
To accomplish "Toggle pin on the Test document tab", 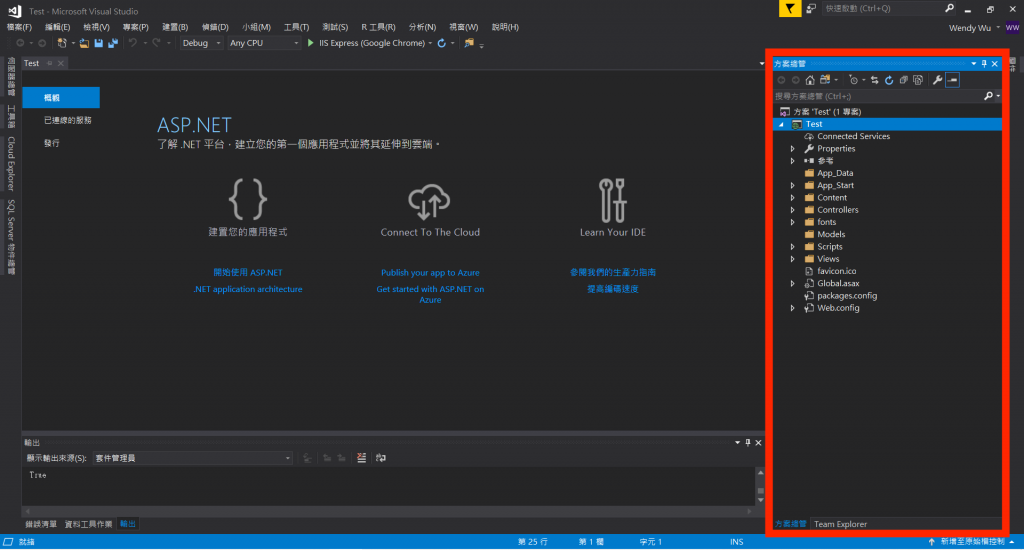I will coord(50,63).
